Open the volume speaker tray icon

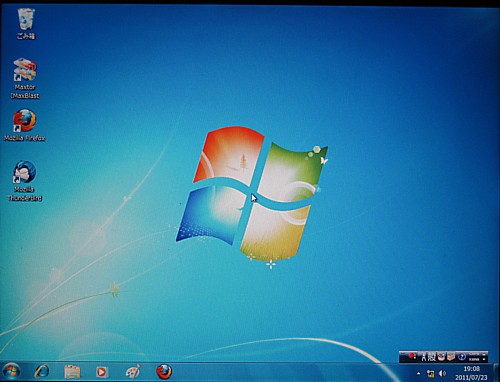(442, 373)
